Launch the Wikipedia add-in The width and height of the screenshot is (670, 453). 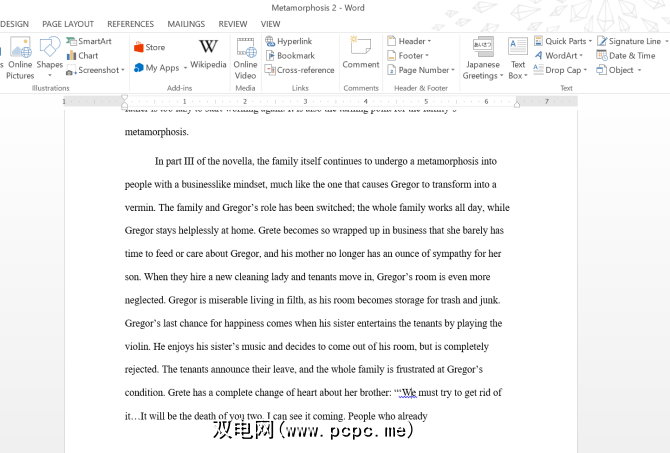coord(208,53)
